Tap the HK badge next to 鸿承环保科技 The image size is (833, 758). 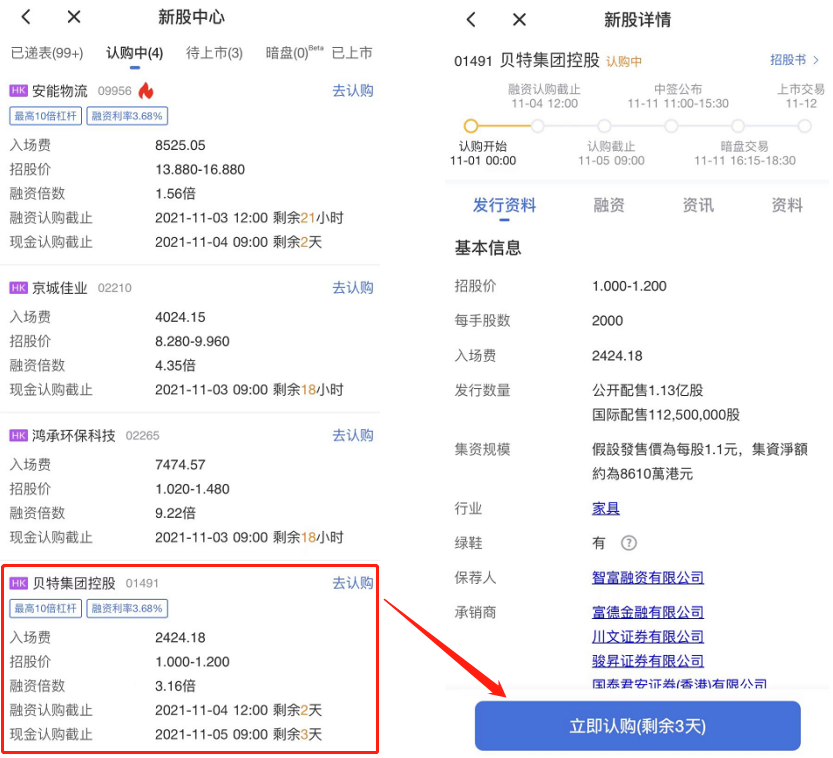19,436
